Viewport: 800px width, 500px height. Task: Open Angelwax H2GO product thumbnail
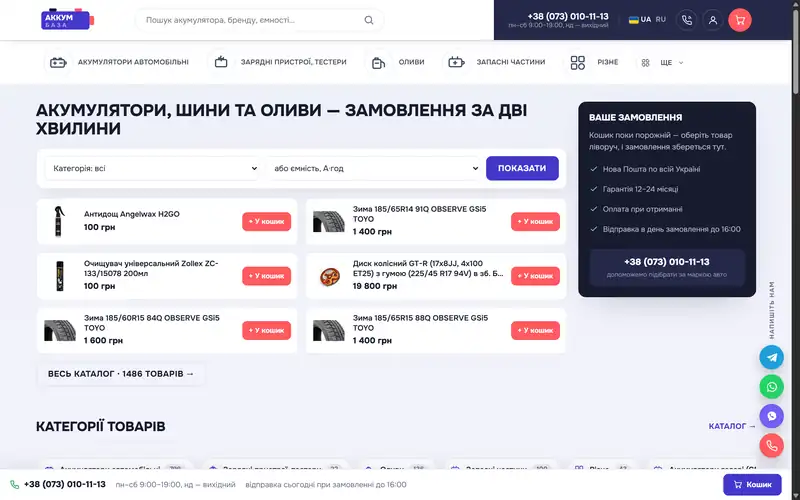[59, 221]
